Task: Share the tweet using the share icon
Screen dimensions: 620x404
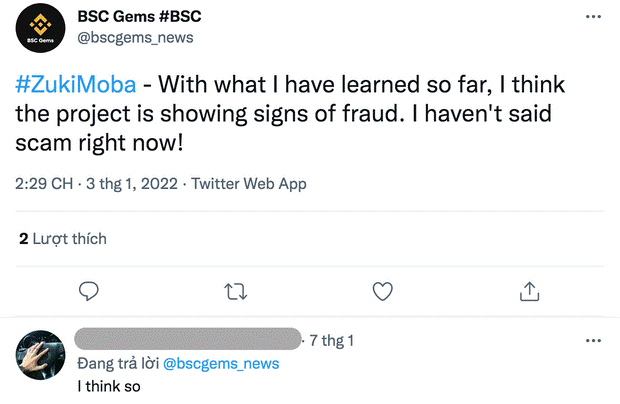Action: [529, 291]
